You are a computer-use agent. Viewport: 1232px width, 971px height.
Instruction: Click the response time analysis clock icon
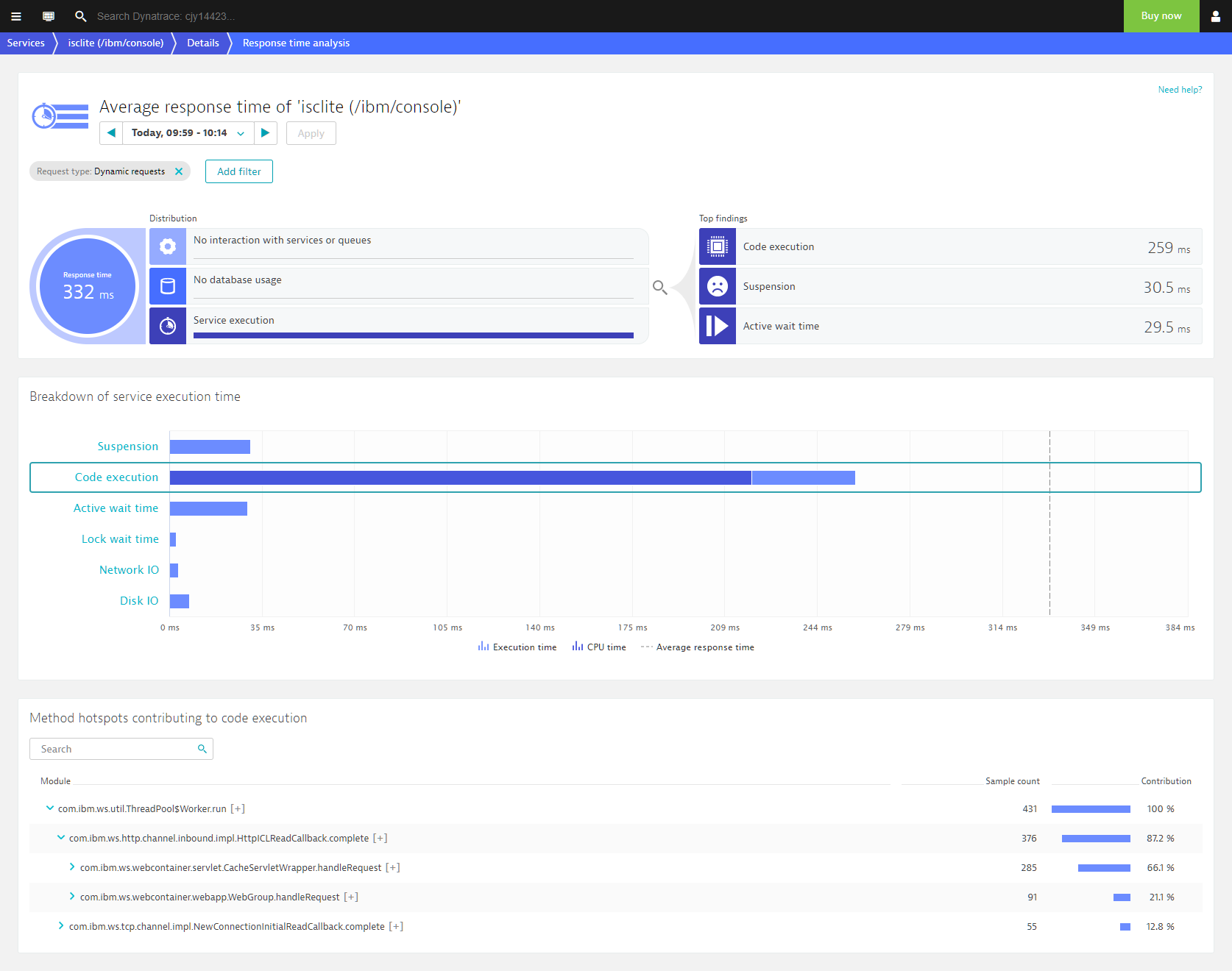click(60, 116)
